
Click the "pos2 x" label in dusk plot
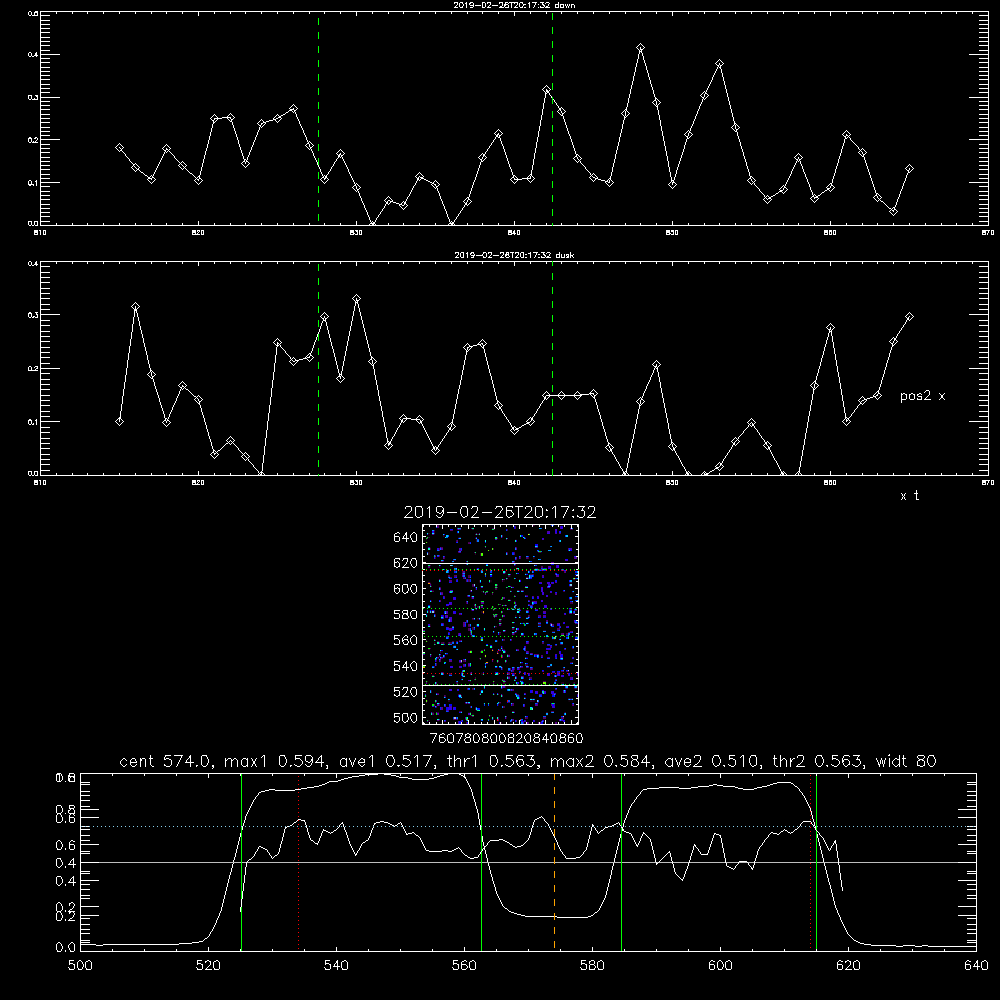point(922,396)
